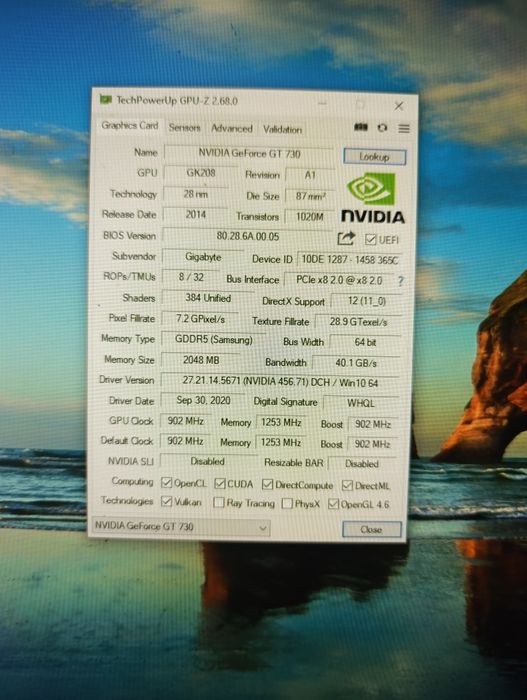Click the Bus Interface field PCIe x8 2.0

click(x=339, y=280)
